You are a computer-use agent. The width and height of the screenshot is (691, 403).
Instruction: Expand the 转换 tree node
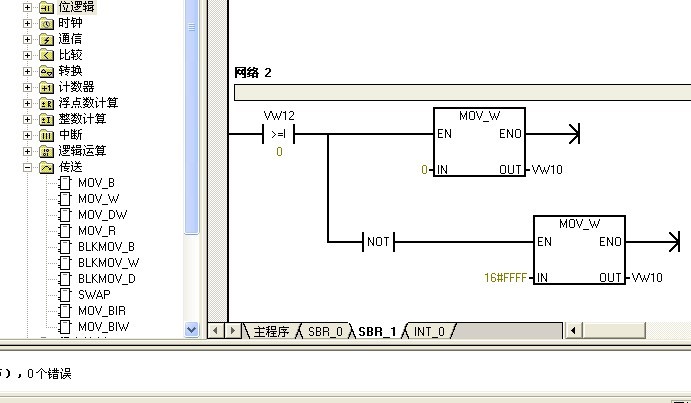coord(28,71)
